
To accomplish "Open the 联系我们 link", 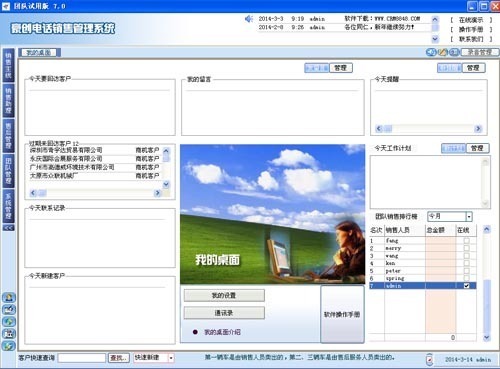I will pyautogui.click(x=471, y=39).
